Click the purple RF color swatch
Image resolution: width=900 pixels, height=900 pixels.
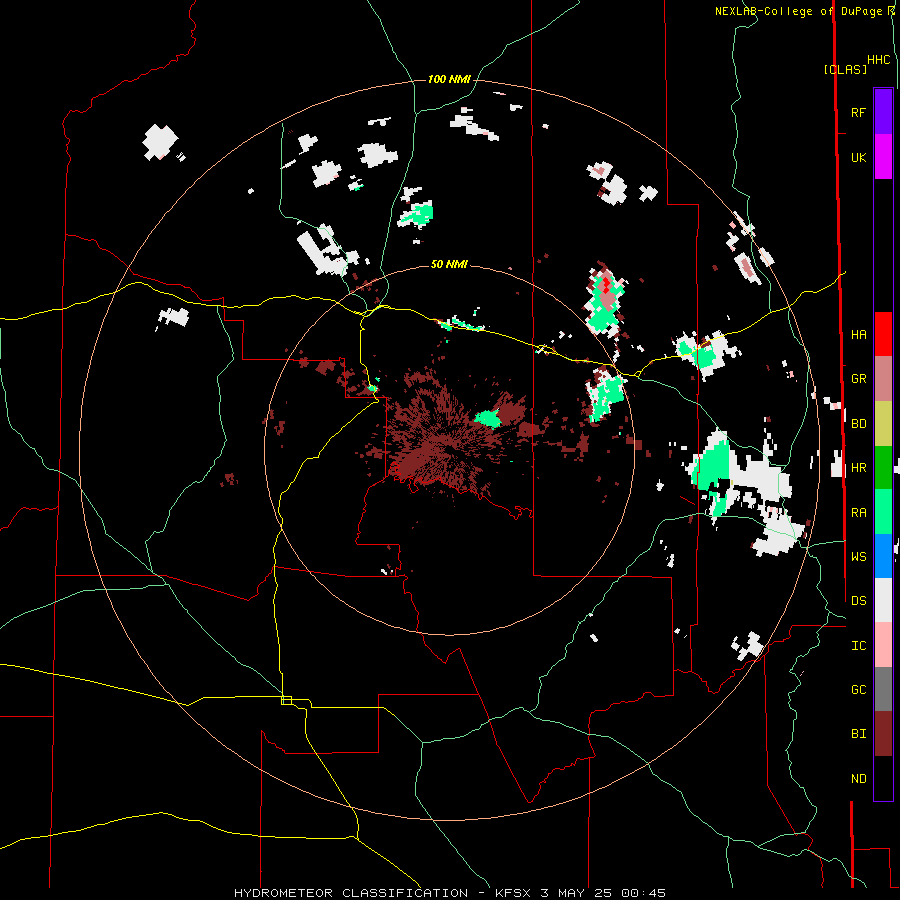click(x=883, y=112)
